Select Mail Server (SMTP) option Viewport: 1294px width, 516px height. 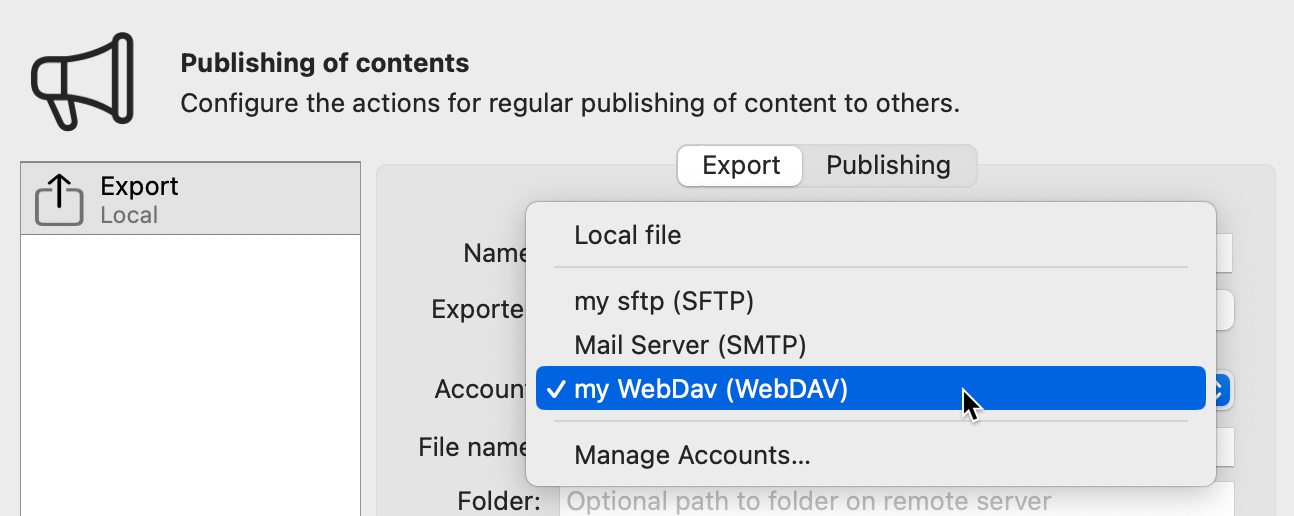(690, 346)
